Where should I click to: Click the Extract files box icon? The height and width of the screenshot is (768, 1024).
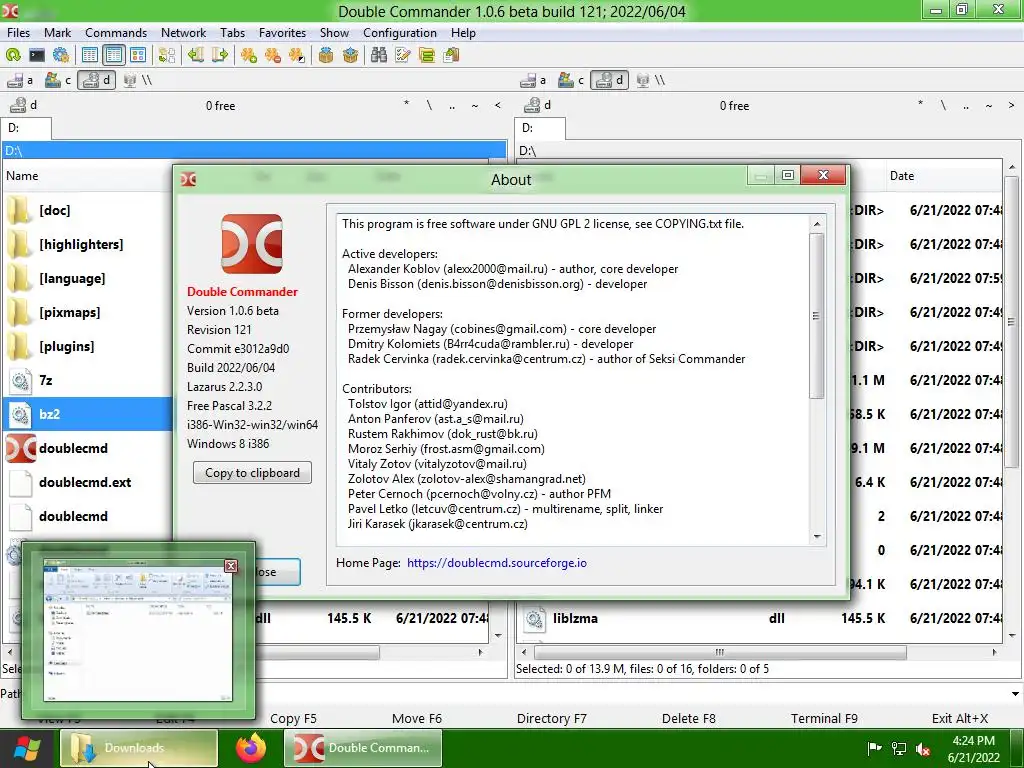pyautogui.click(x=351, y=56)
